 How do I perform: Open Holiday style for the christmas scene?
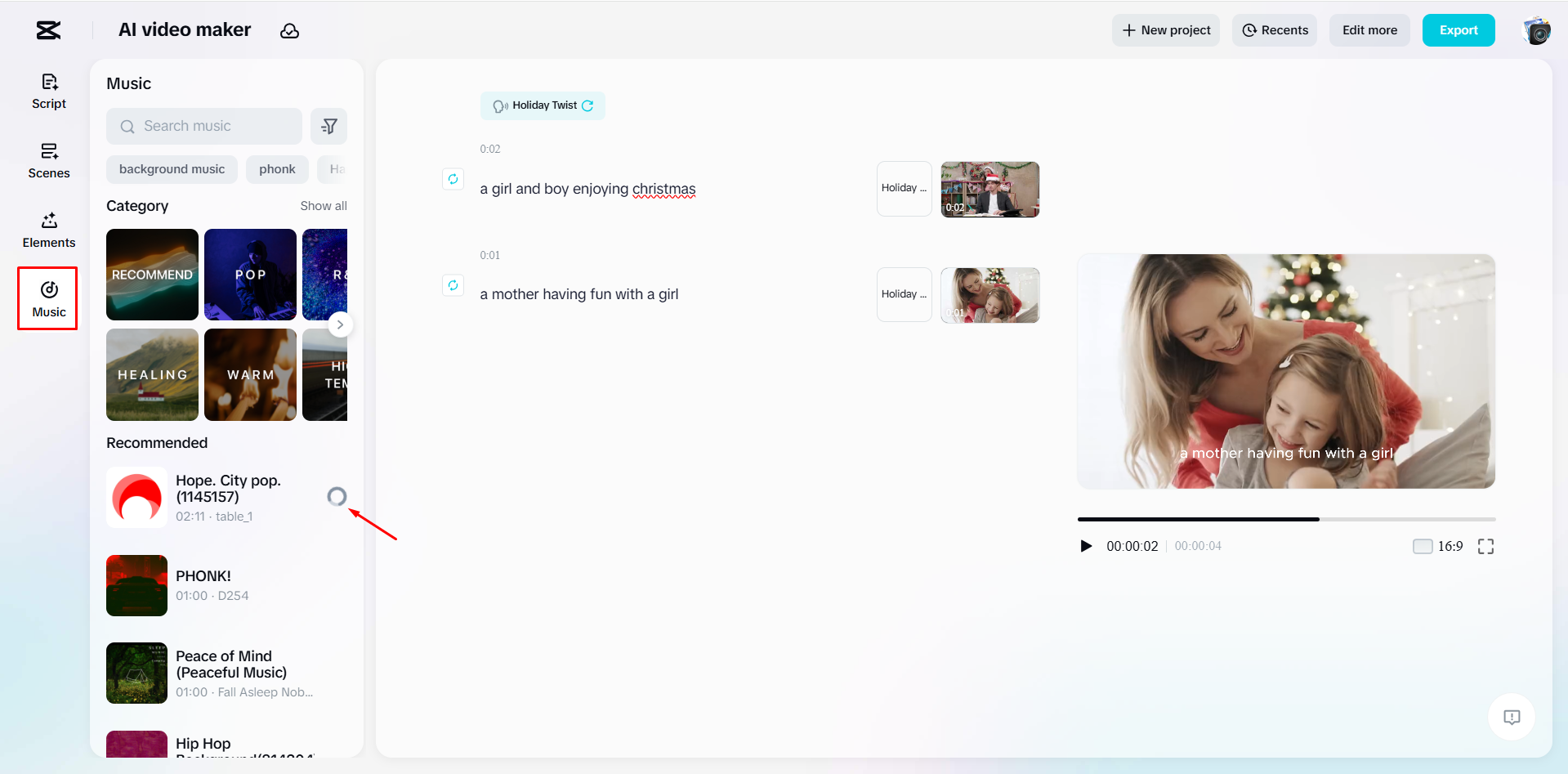click(904, 189)
